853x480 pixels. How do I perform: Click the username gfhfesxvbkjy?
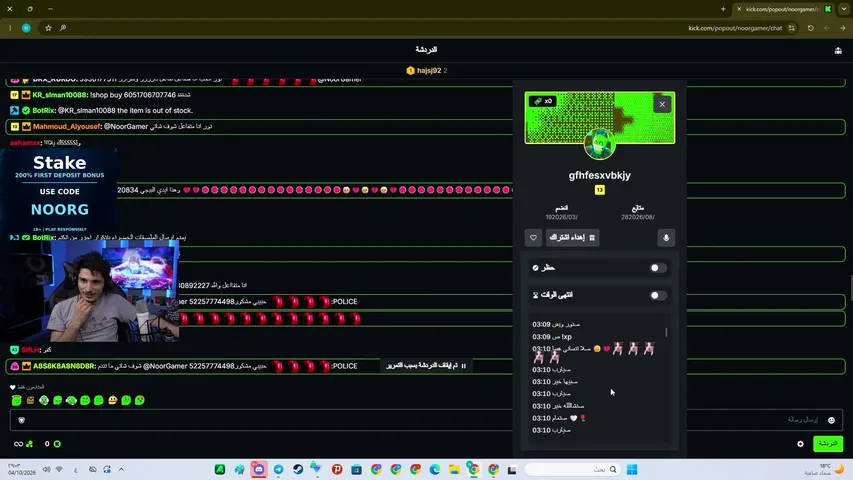599,175
